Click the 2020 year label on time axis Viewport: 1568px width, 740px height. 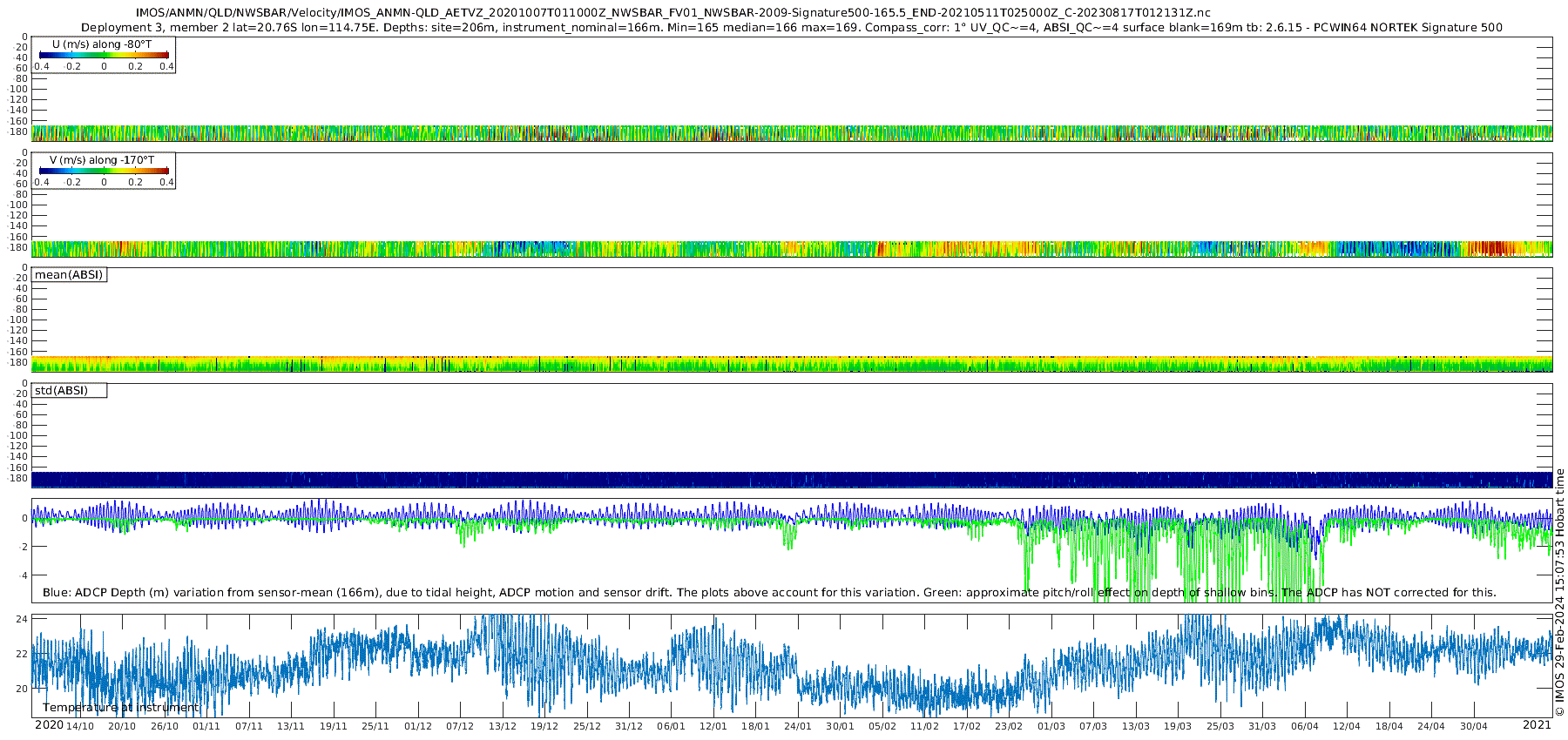tap(49, 725)
